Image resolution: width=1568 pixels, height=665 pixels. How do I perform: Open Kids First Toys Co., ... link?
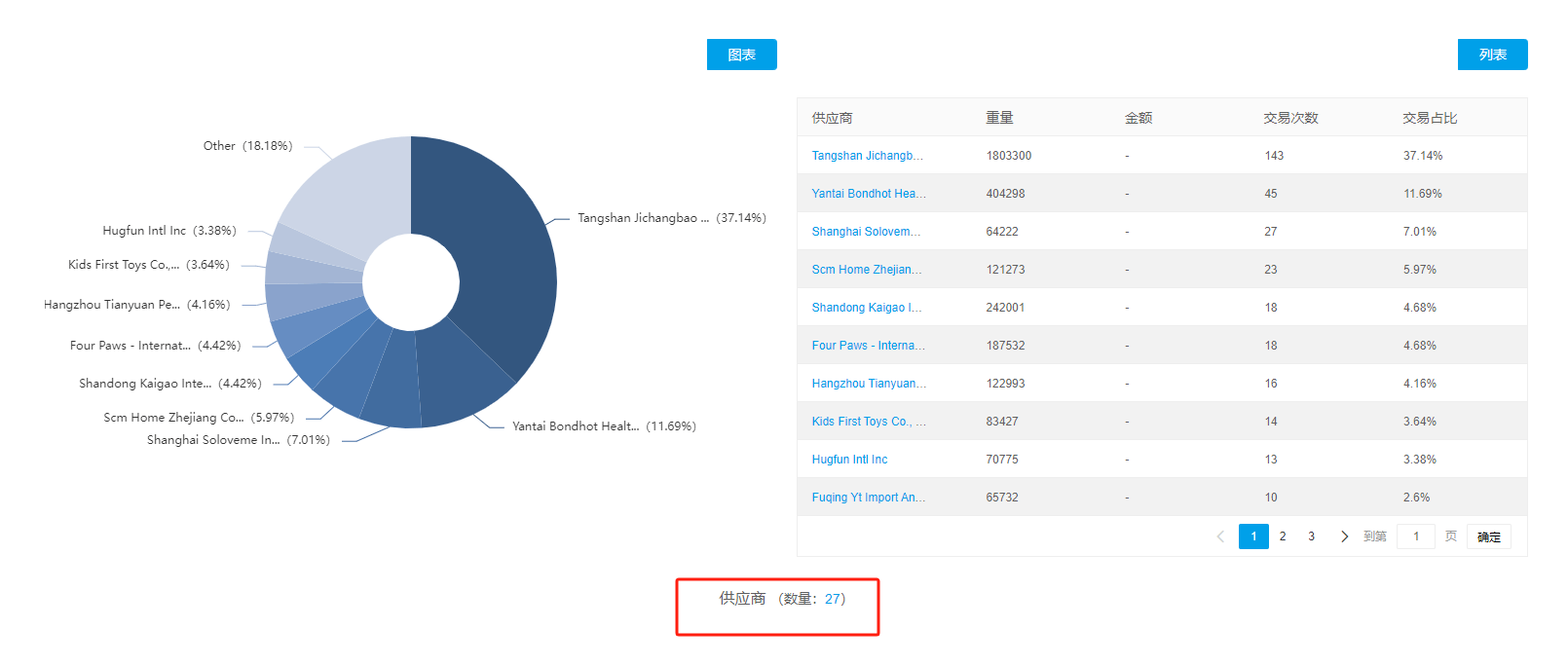point(869,422)
